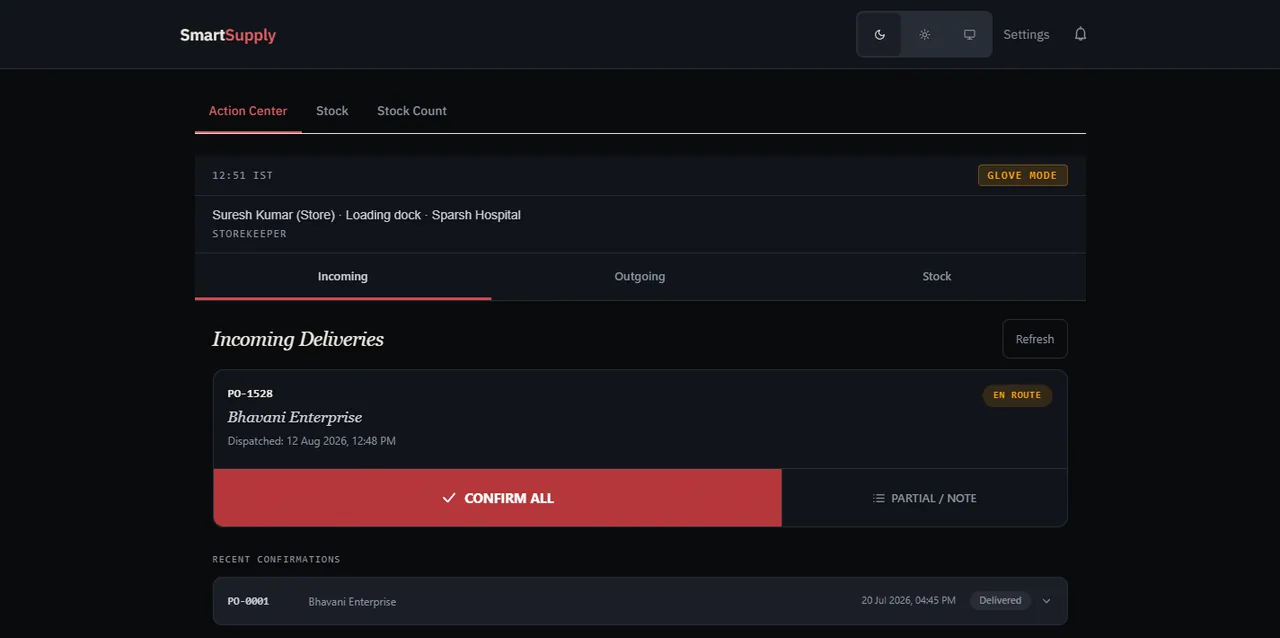This screenshot has height=638, width=1280.
Task: Click PO-1528 order number
Action: pos(250,394)
